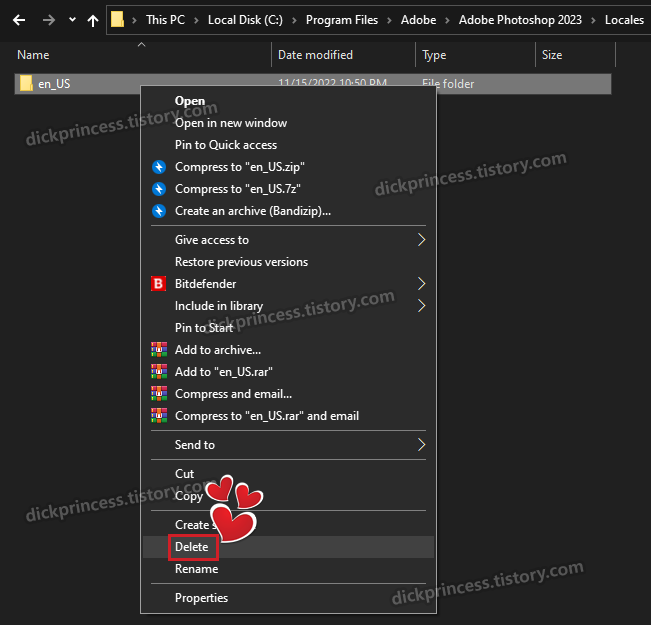Open recent locations dropdown arrow
Viewport: 651px width, 625px height.
pyautogui.click(x=72, y=19)
